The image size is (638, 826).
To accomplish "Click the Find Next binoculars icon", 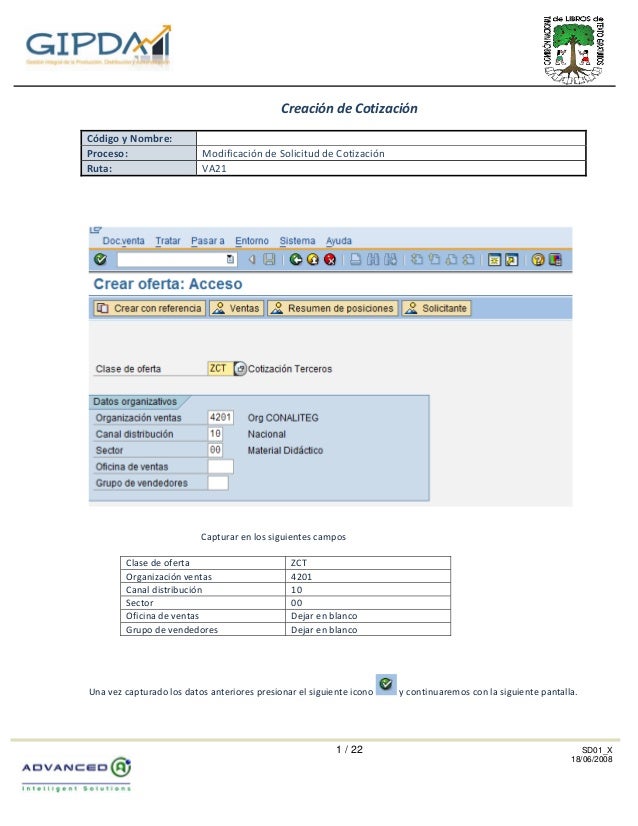I will tap(390, 259).
